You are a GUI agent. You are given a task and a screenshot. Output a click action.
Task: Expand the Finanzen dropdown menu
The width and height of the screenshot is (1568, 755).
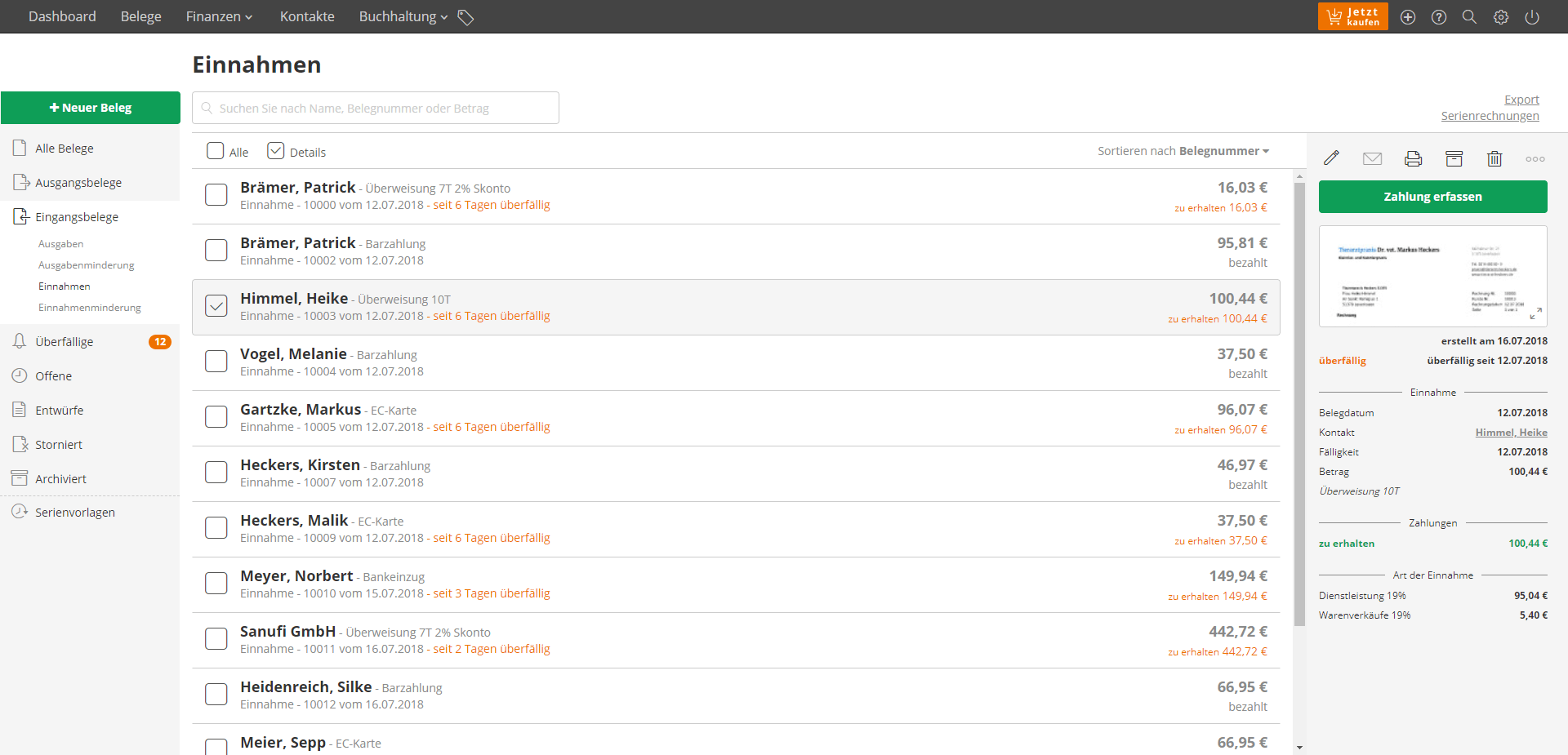pos(219,17)
